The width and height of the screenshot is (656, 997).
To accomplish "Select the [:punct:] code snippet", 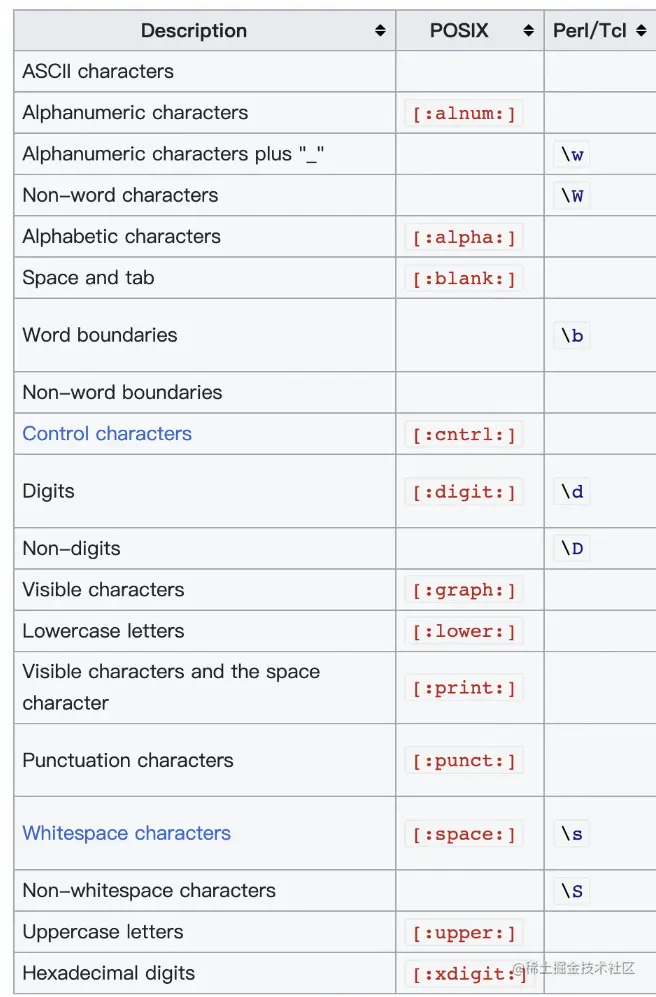I will pos(464,760).
